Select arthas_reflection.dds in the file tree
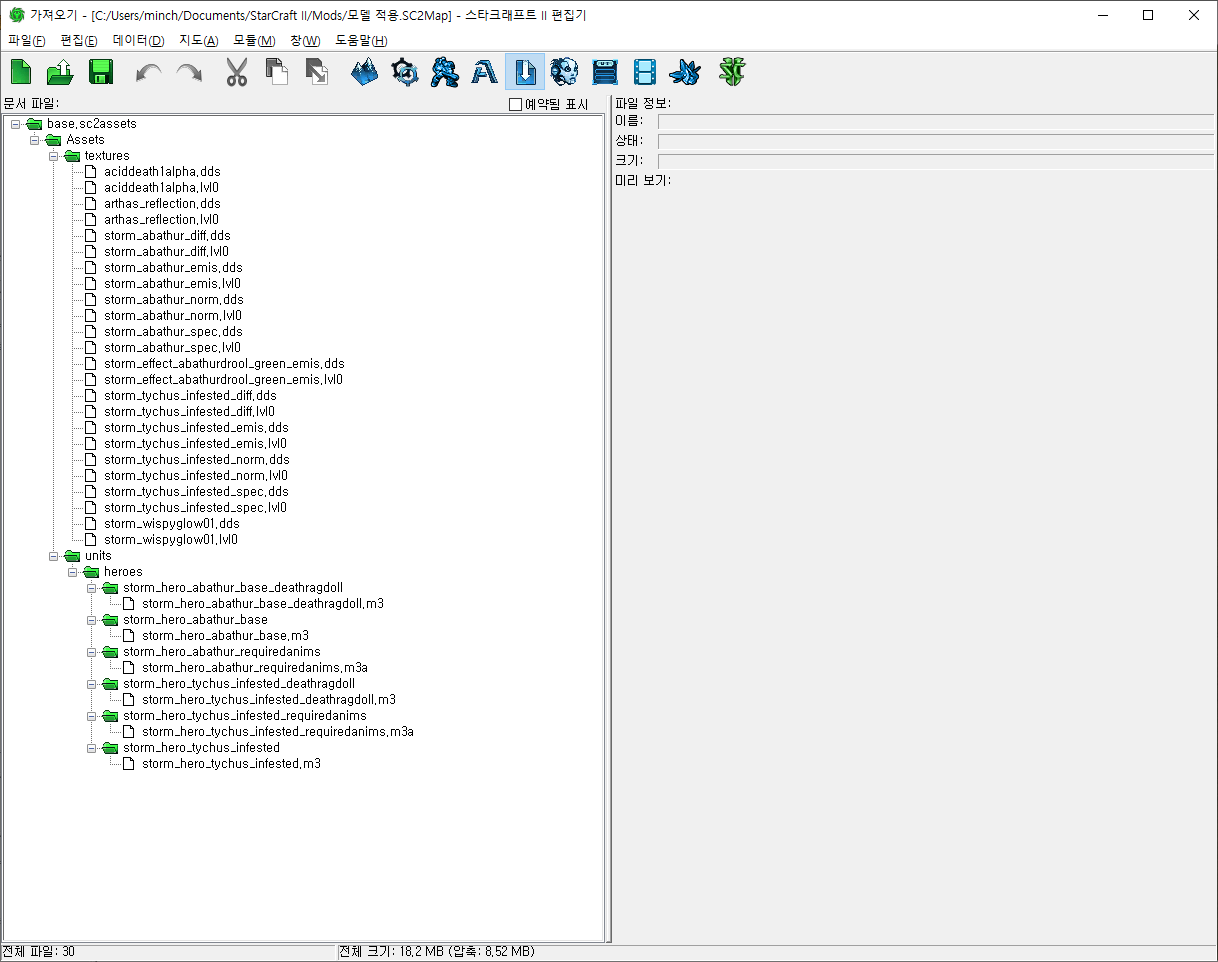The height and width of the screenshot is (962, 1218). pos(162,204)
